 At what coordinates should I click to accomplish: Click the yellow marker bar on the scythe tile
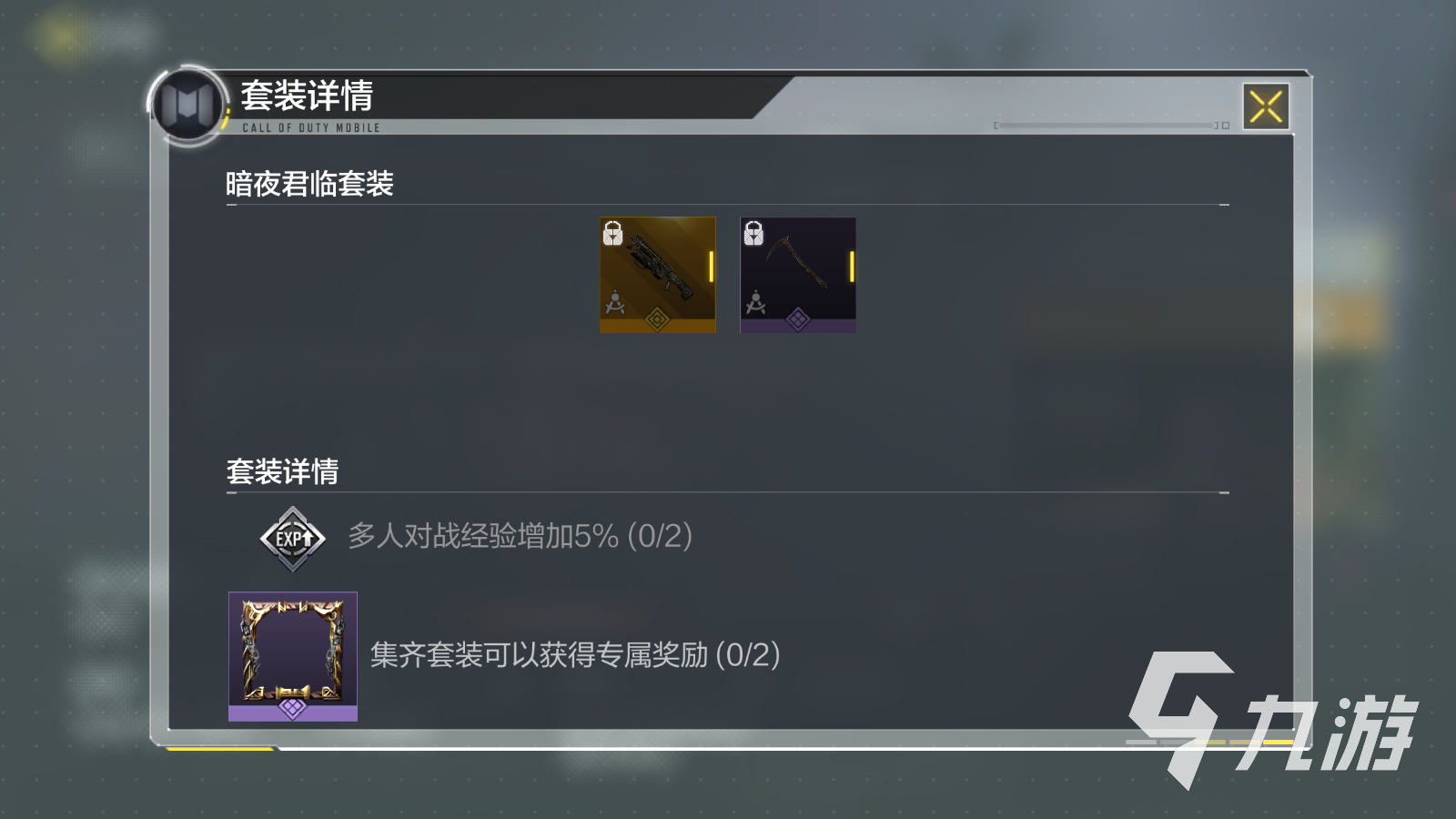coord(852,267)
